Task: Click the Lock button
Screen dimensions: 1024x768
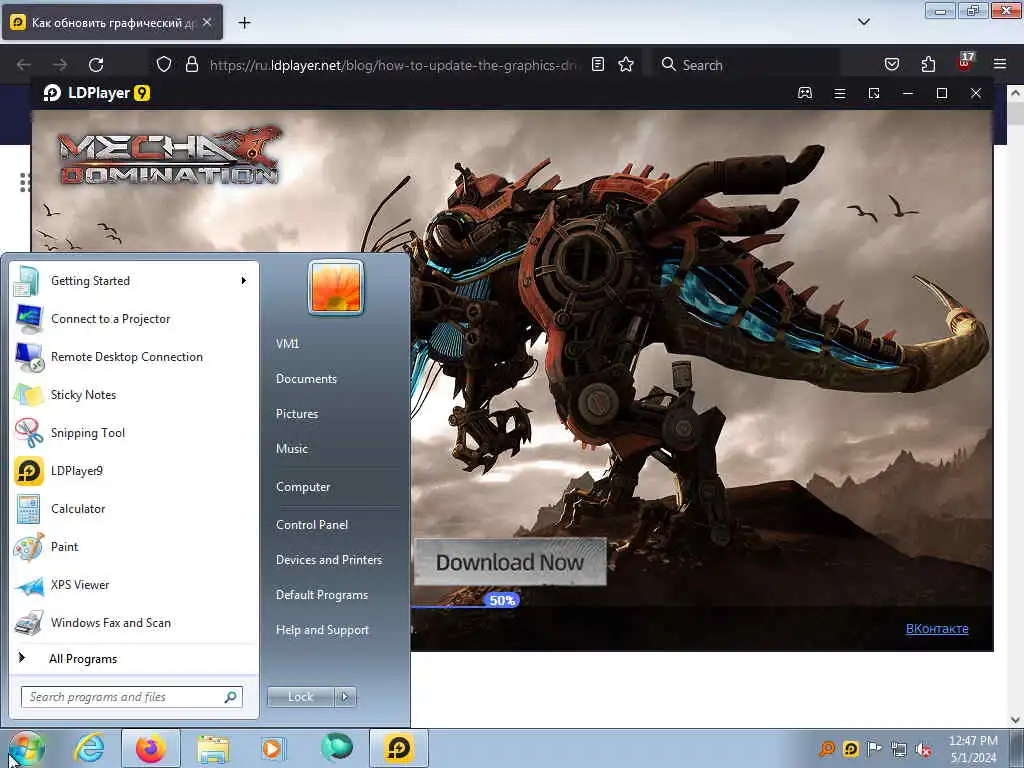Action: click(x=300, y=697)
